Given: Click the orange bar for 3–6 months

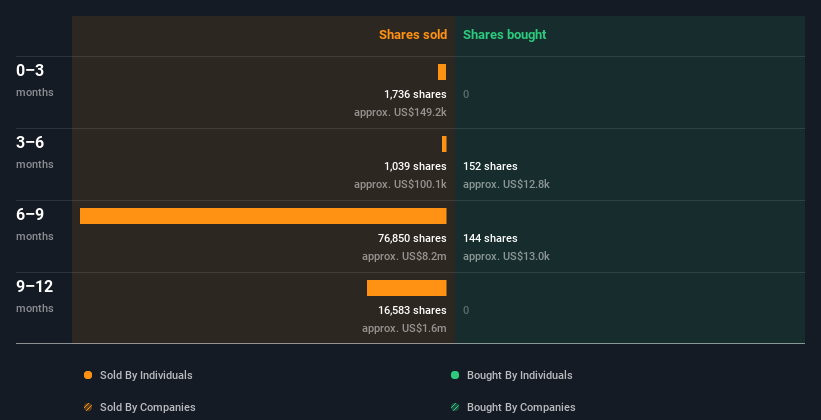Looking at the screenshot, I should pos(444,144).
